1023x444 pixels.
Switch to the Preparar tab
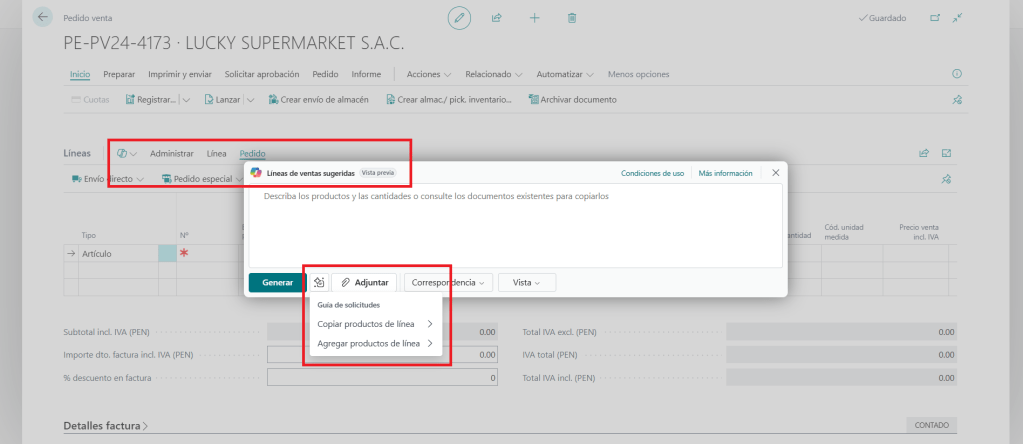tap(119, 74)
